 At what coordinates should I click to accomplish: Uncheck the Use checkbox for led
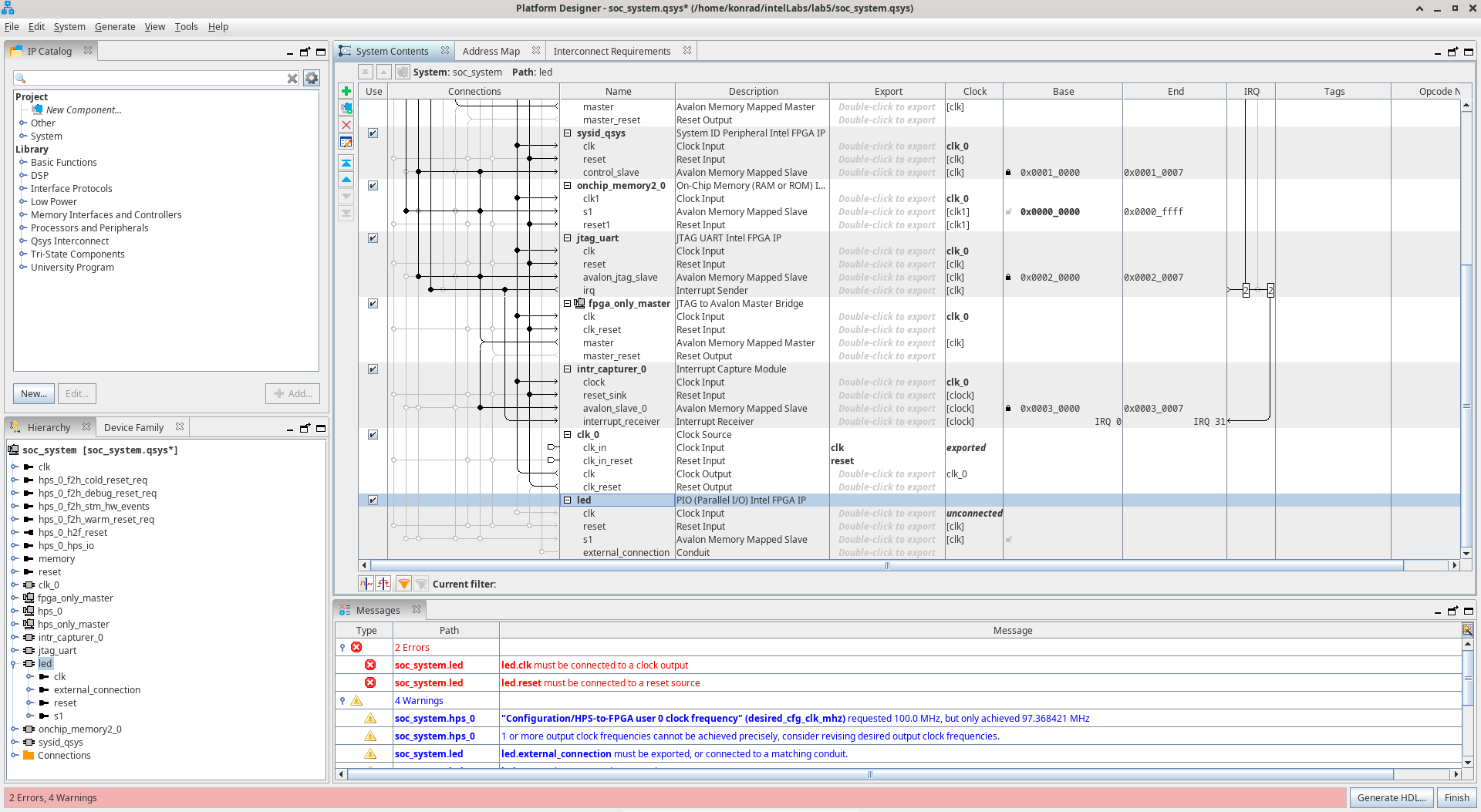(x=373, y=500)
